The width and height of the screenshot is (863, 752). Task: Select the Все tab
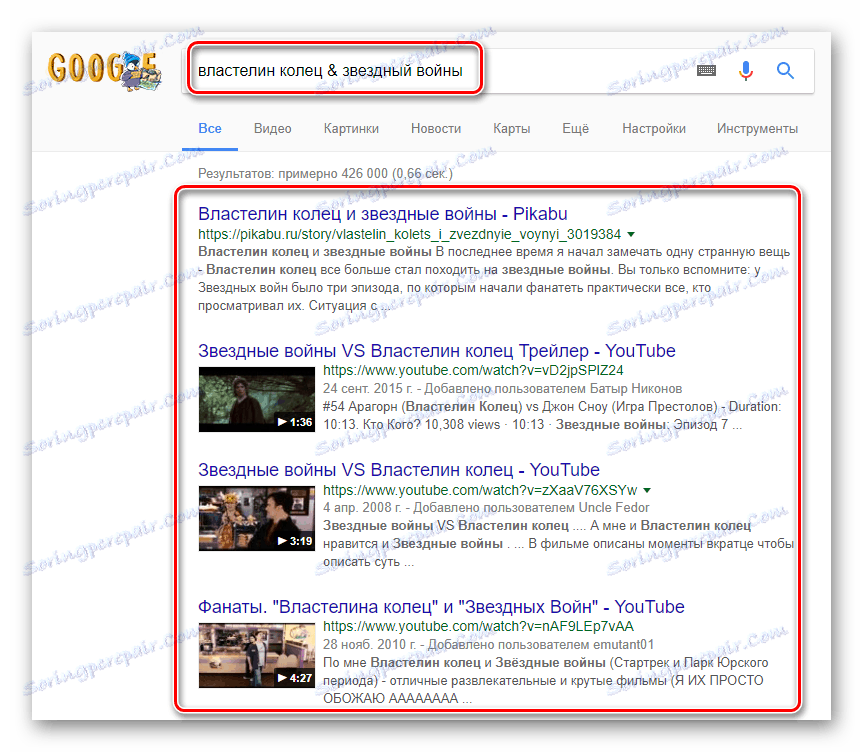(210, 129)
